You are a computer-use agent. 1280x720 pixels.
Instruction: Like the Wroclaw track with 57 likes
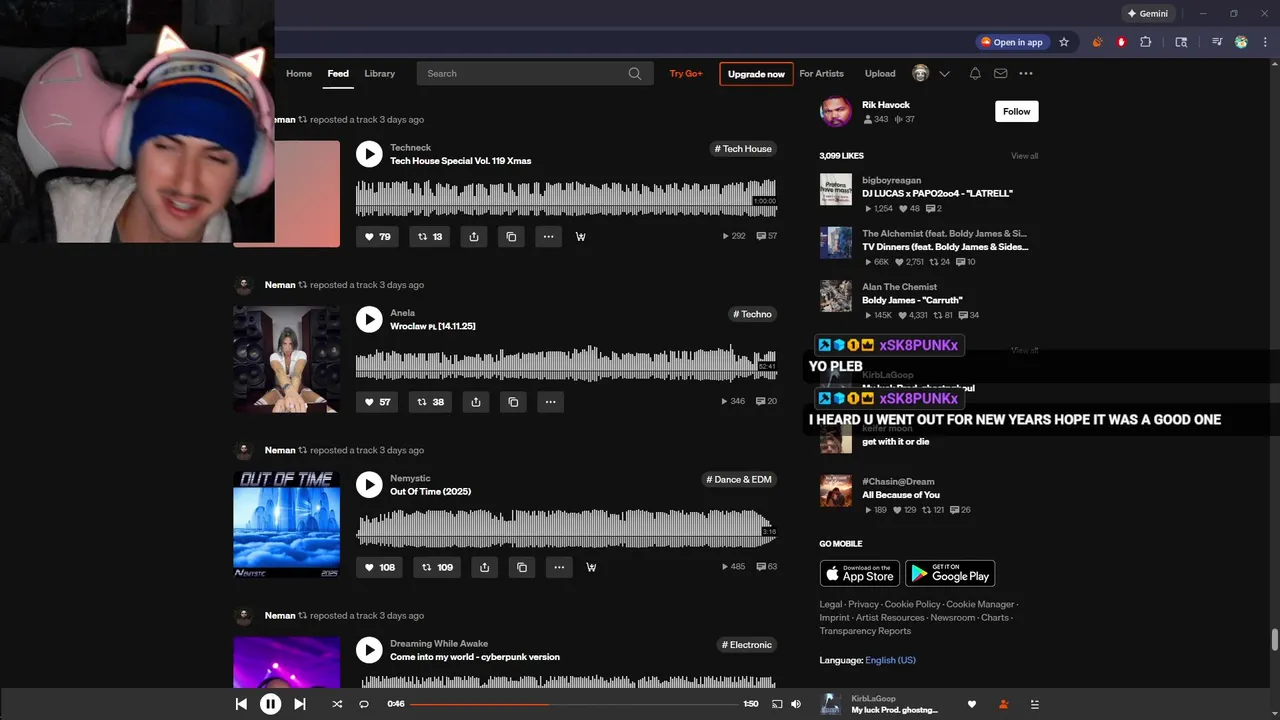coord(377,402)
